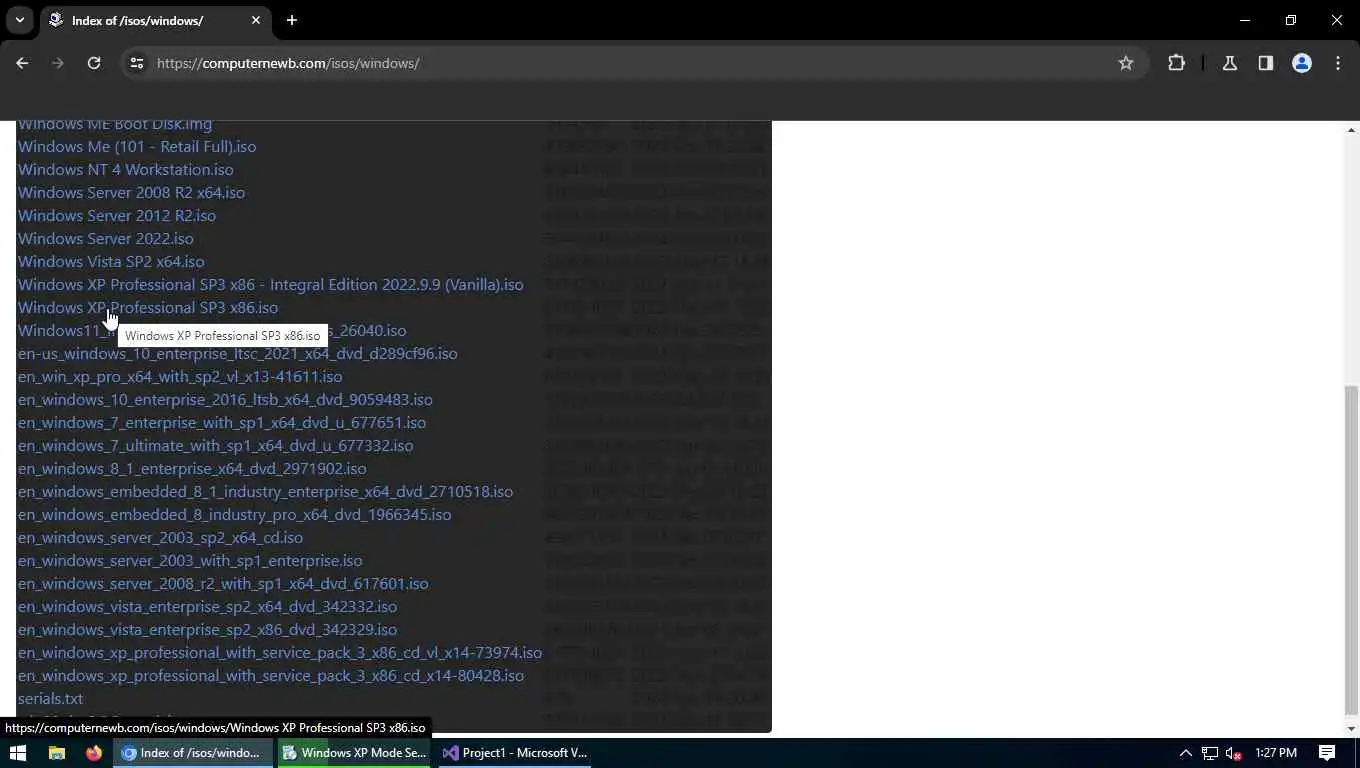The height and width of the screenshot is (768, 1360).
Task: Open en_windows_embedded_8_1_industry_enterprise iso link
Action: click(265, 491)
